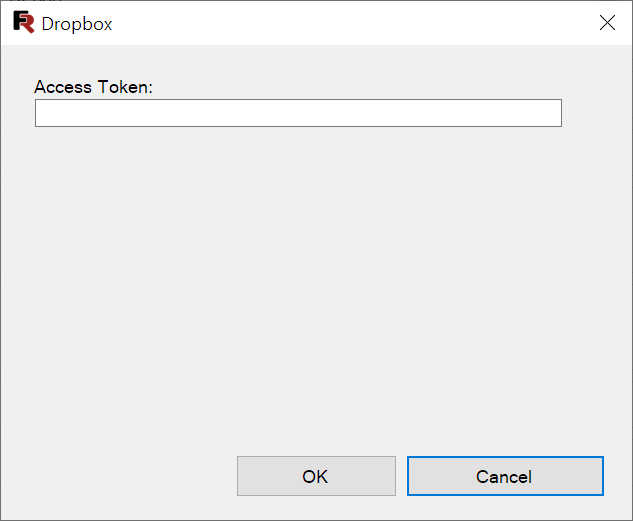Exit the Dropbox window via close icon

(607, 23)
